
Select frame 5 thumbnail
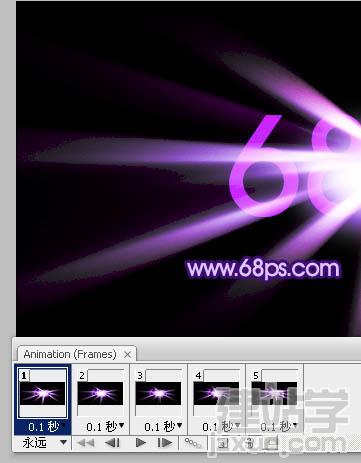coord(274,393)
